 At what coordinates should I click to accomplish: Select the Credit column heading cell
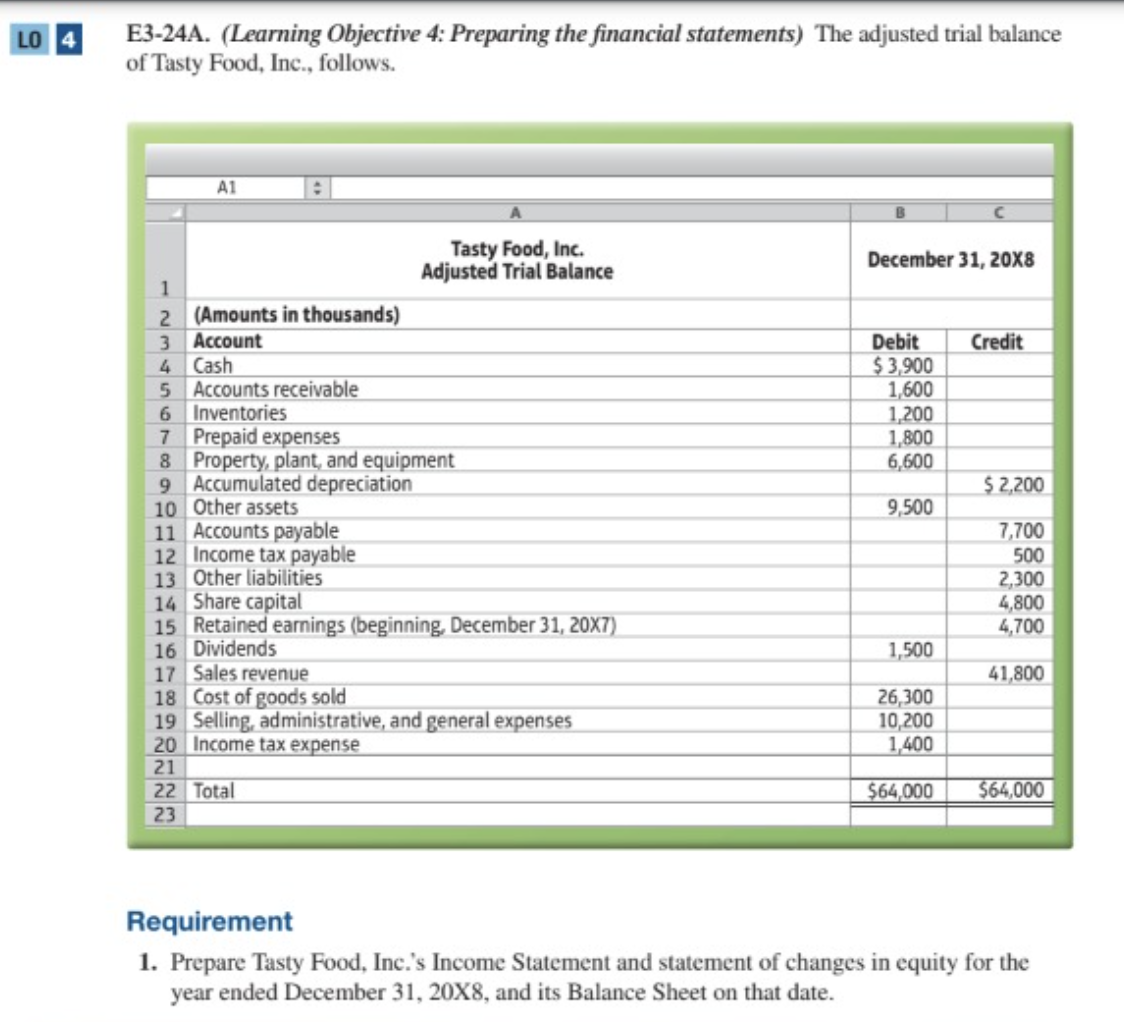pos(1000,341)
